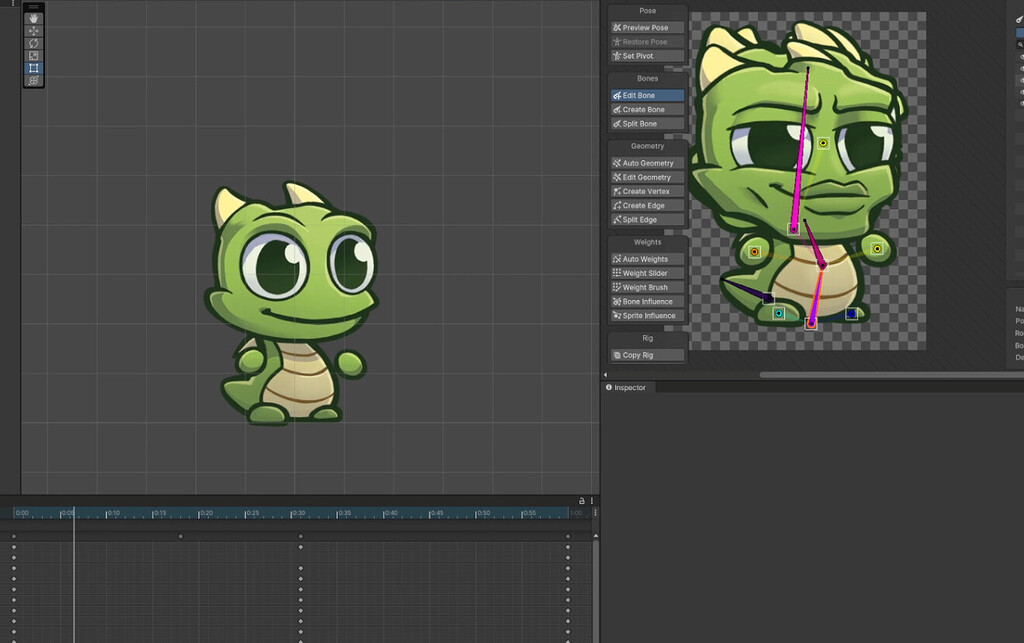Open the left toolbar overflow handle menu
Viewport: 1024px width, 643px height.
click(x=33, y=4)
